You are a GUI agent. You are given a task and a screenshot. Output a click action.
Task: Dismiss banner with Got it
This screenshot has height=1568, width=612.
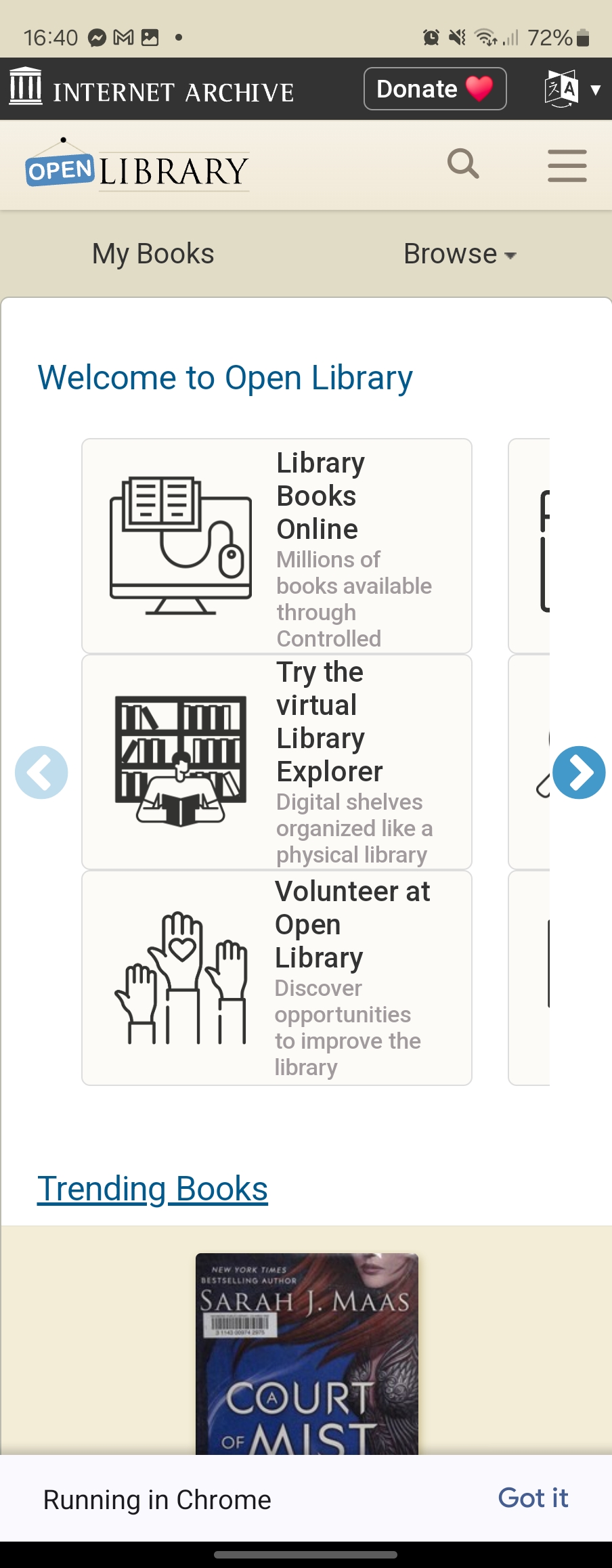tap(533, 1498)
